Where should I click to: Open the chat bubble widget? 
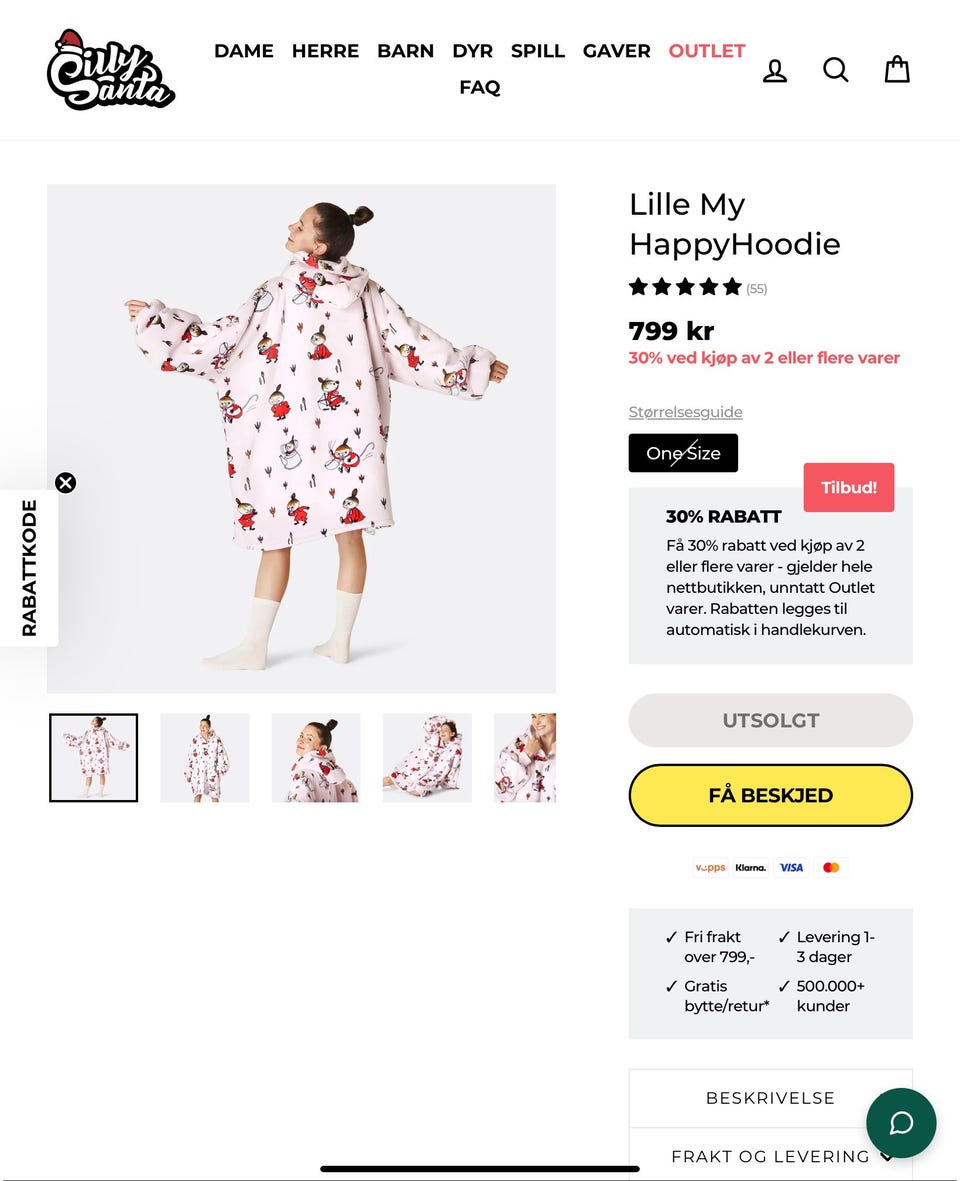[901, 1123]
